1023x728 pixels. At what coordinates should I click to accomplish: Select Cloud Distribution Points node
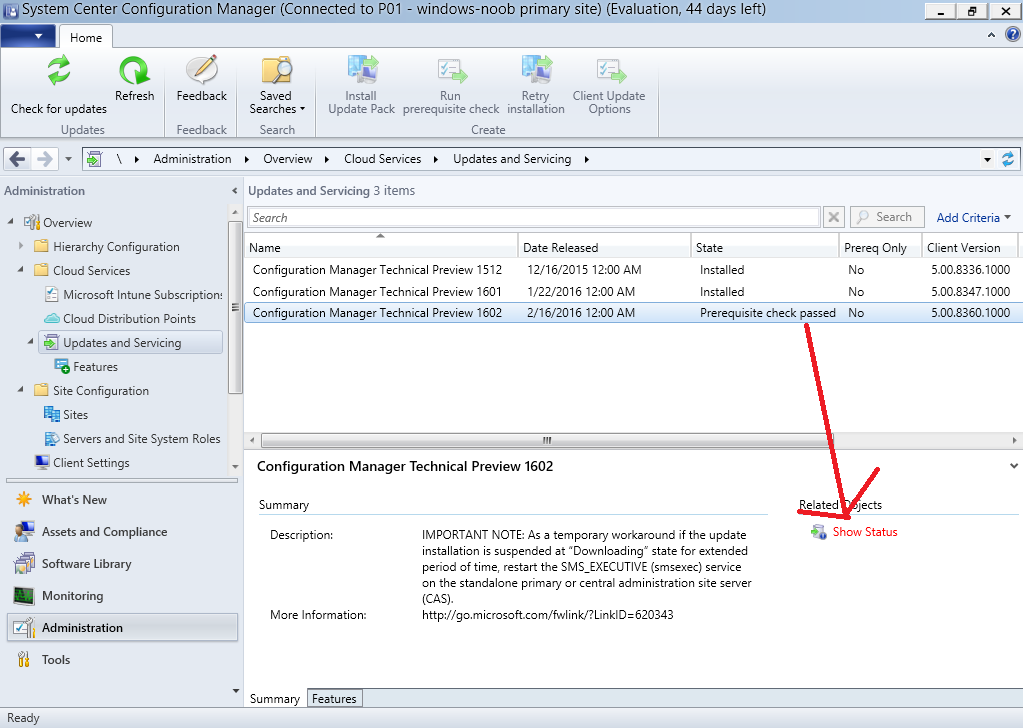pos(120,318)
